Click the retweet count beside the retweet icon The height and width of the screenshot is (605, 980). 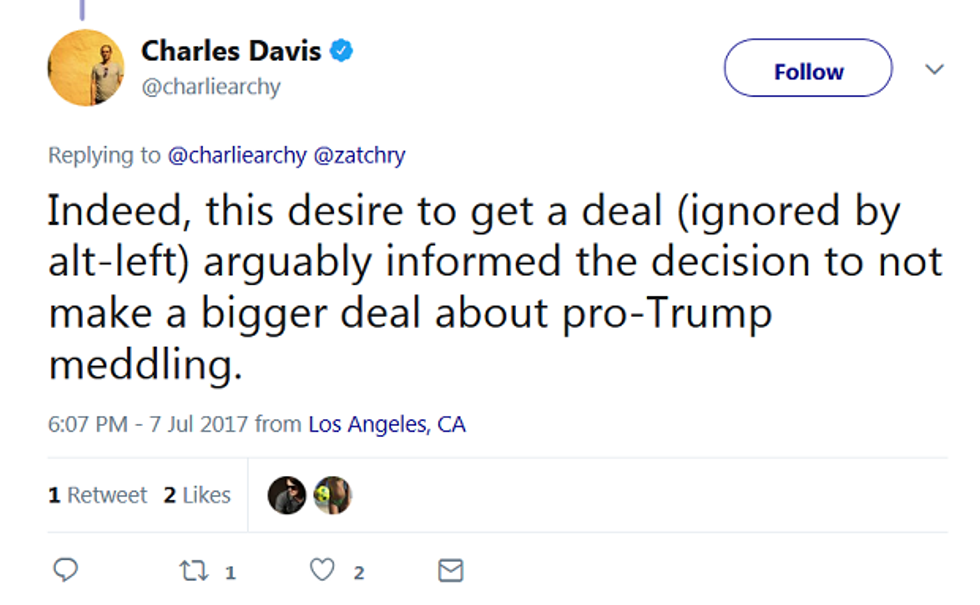[x=230, y=573]
